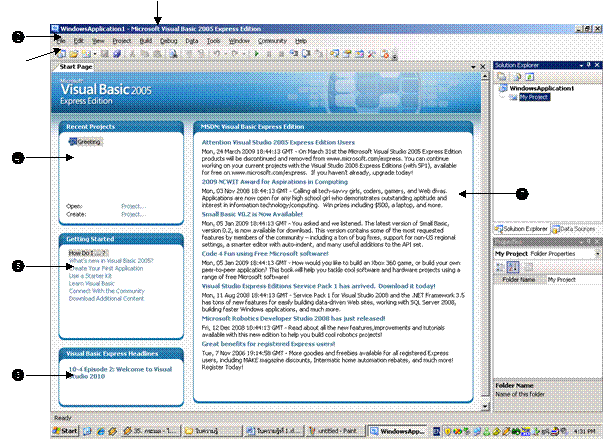The width and height of the screenshot is (603, 439).
Task: Click the Error List toolbar icon
Action: pyautogui.click(x=384, y=54)
